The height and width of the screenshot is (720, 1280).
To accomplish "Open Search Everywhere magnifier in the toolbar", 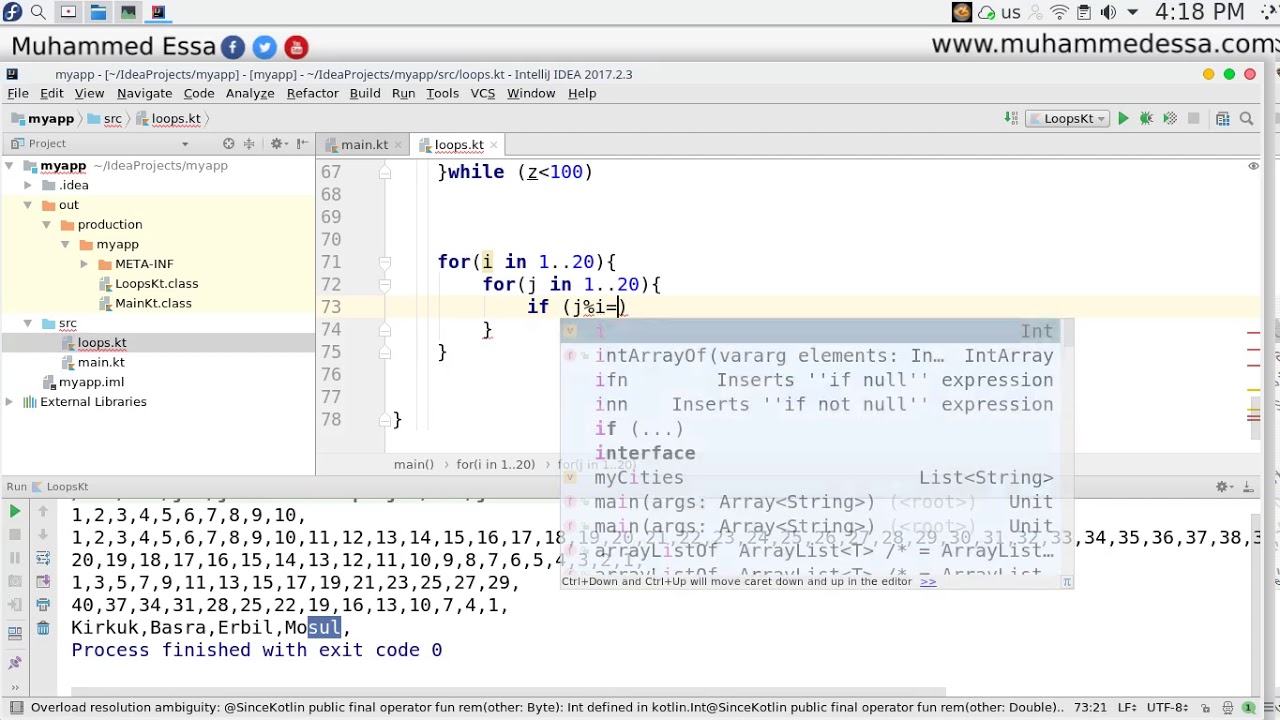I will 1246,119.
